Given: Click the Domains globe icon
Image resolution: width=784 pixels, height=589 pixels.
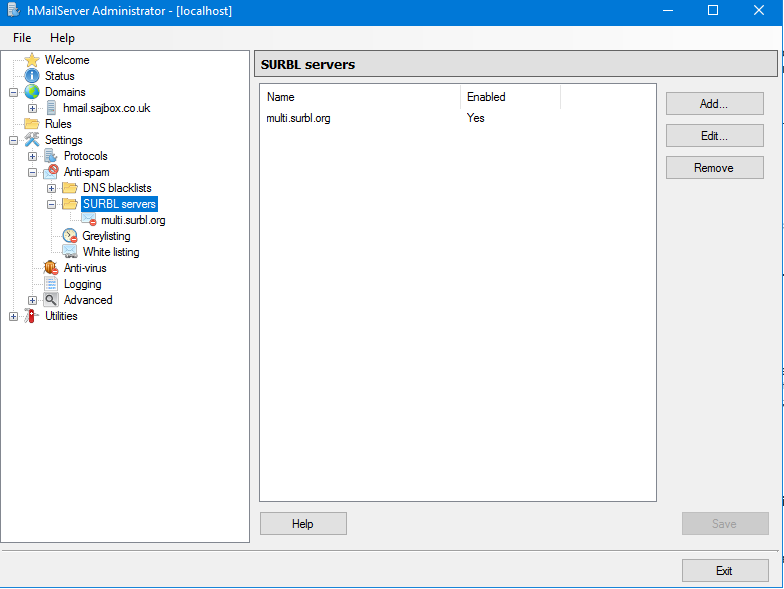Looking at the screenshot, I should point(32,92).
